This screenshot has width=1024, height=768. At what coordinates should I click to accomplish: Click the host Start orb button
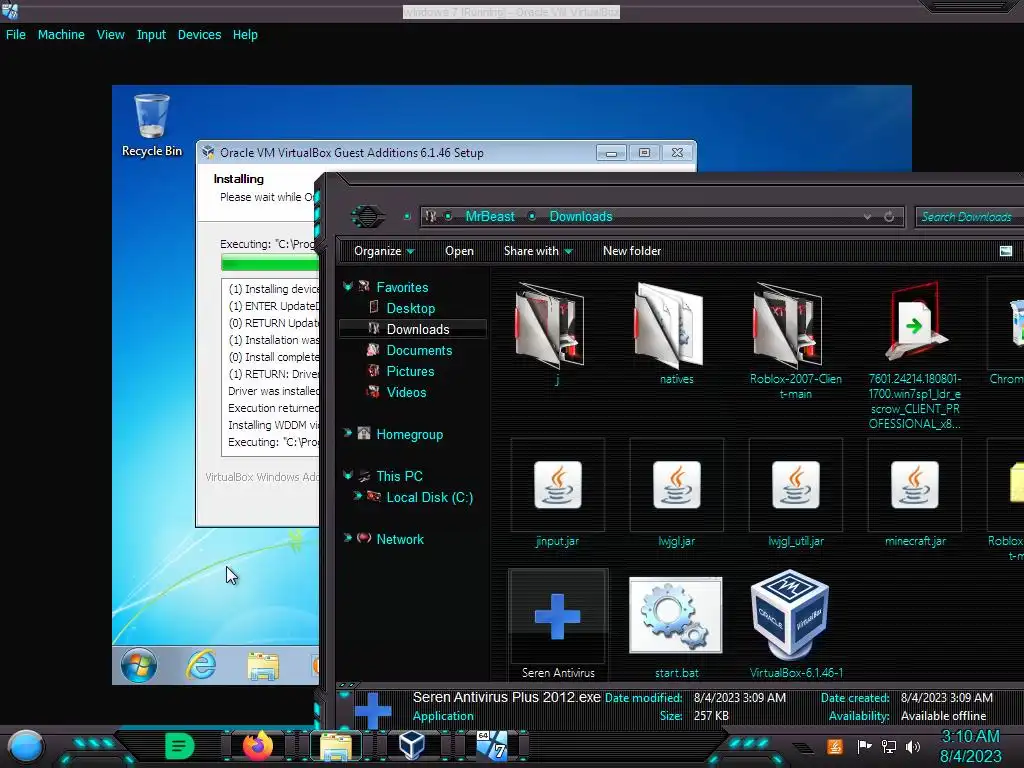coord(26,746)
